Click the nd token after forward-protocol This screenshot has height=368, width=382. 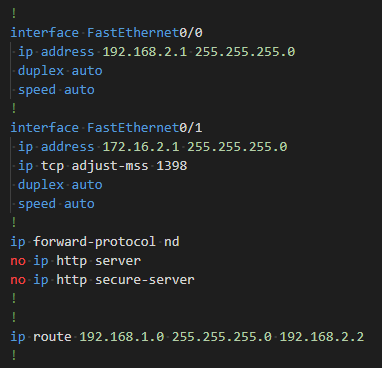coord(172,242)
